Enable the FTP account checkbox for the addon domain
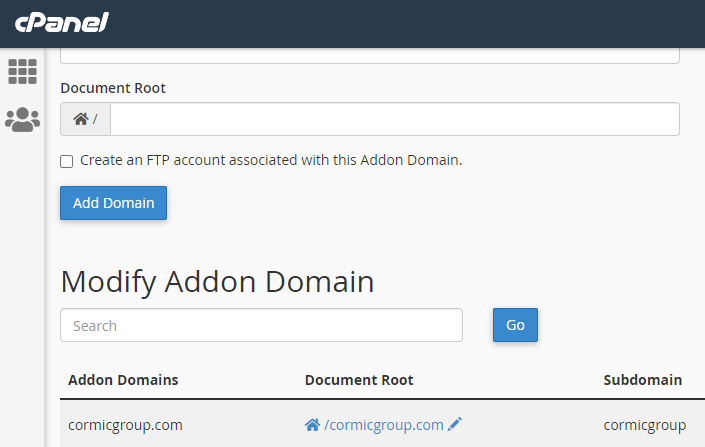This screenshot has height=447, width=705. click(x=67, y=161)
